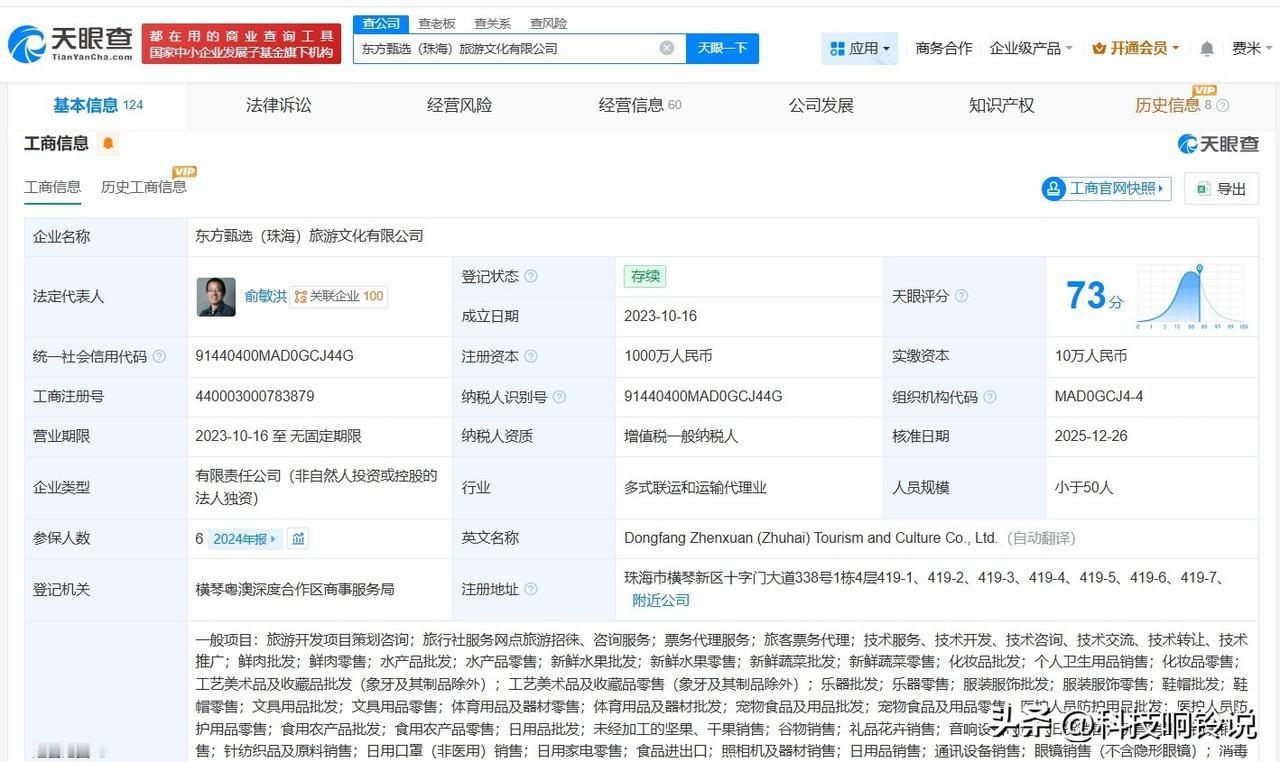
Task: Click the 导出 export button
Action: pos(1221,188)
